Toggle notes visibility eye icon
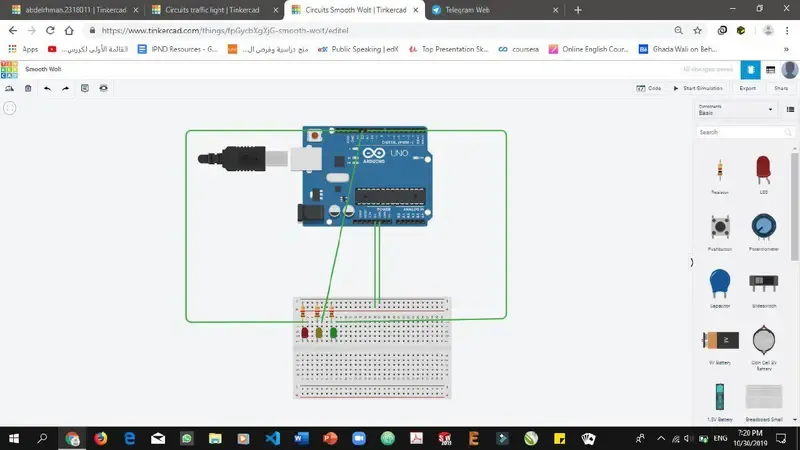Viewport: 800px width, 450px height. (103, 88)
